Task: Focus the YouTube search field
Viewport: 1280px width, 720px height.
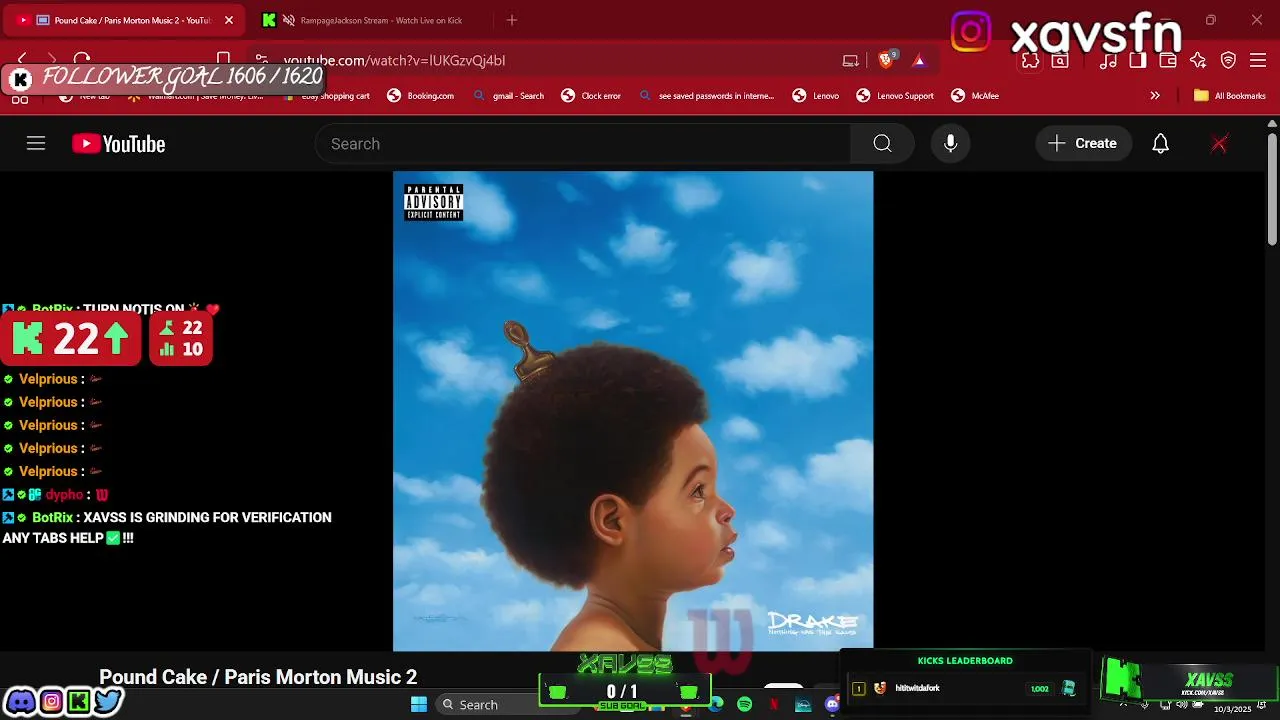Action: 583,144
